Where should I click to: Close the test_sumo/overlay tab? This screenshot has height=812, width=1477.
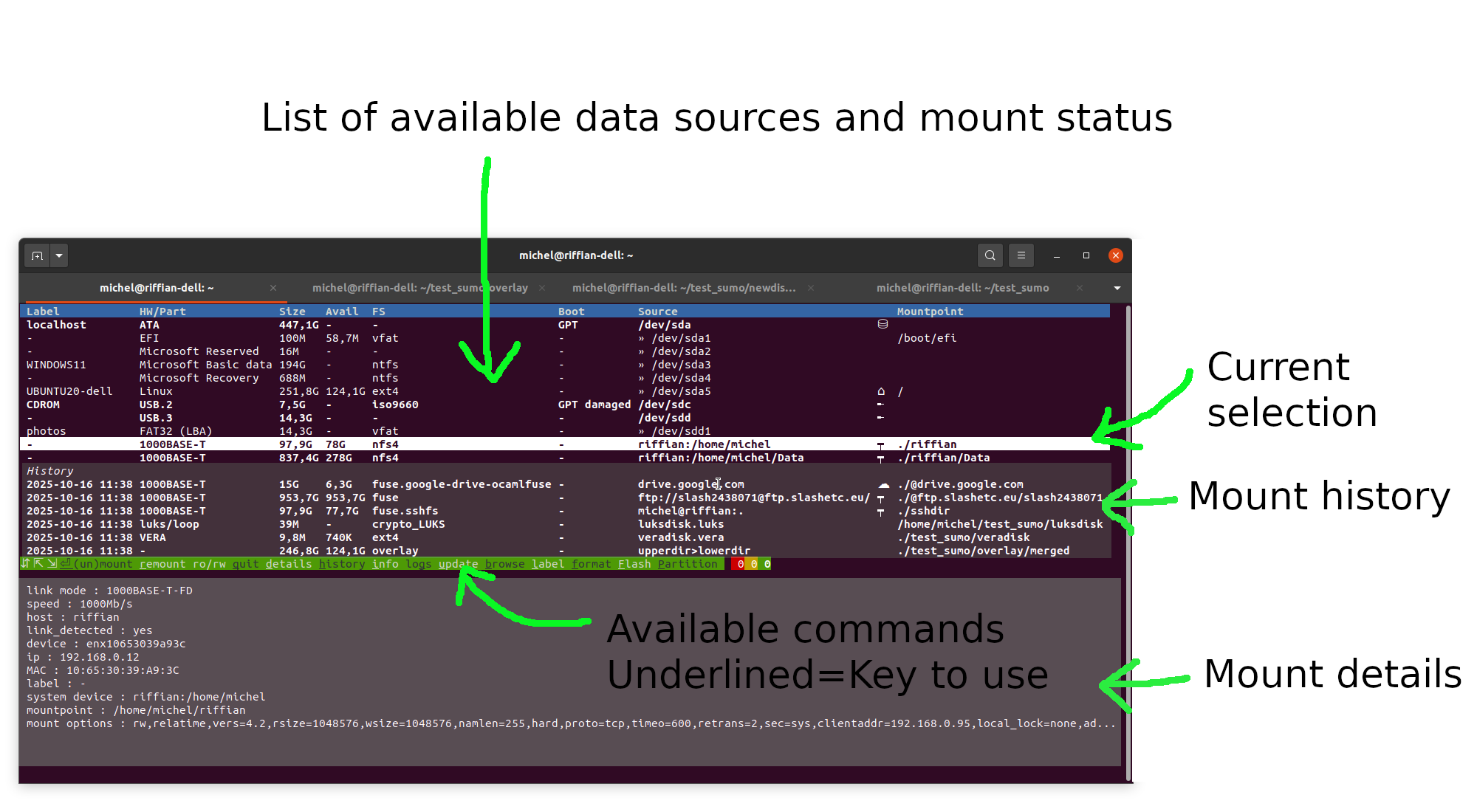point(542,288)
